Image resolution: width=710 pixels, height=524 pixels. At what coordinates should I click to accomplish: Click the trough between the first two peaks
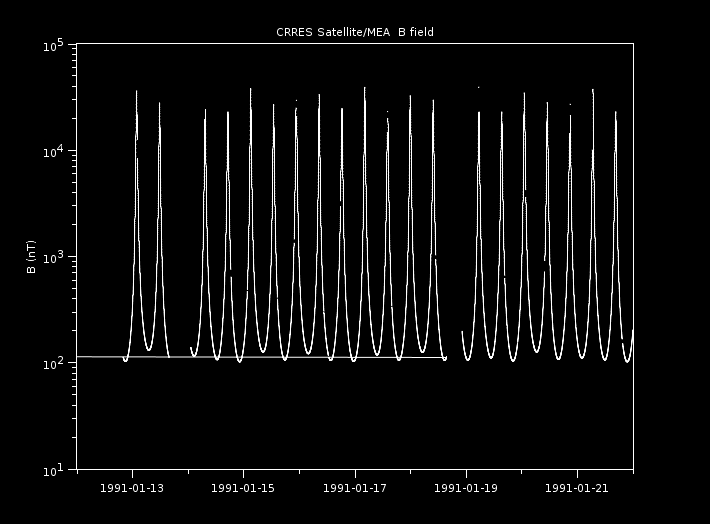coord(148,350)
